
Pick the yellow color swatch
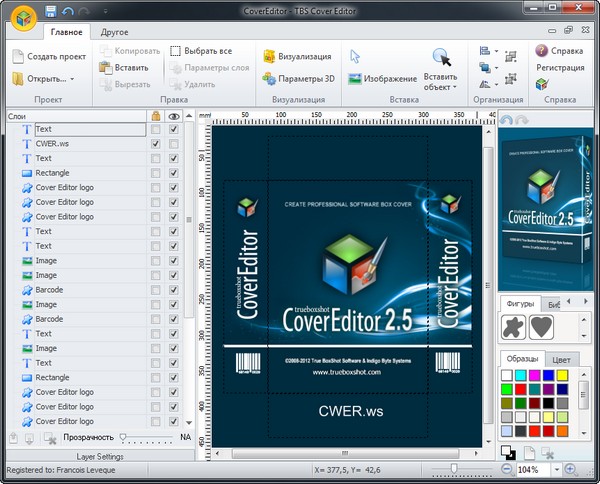(x=564, y=376)
